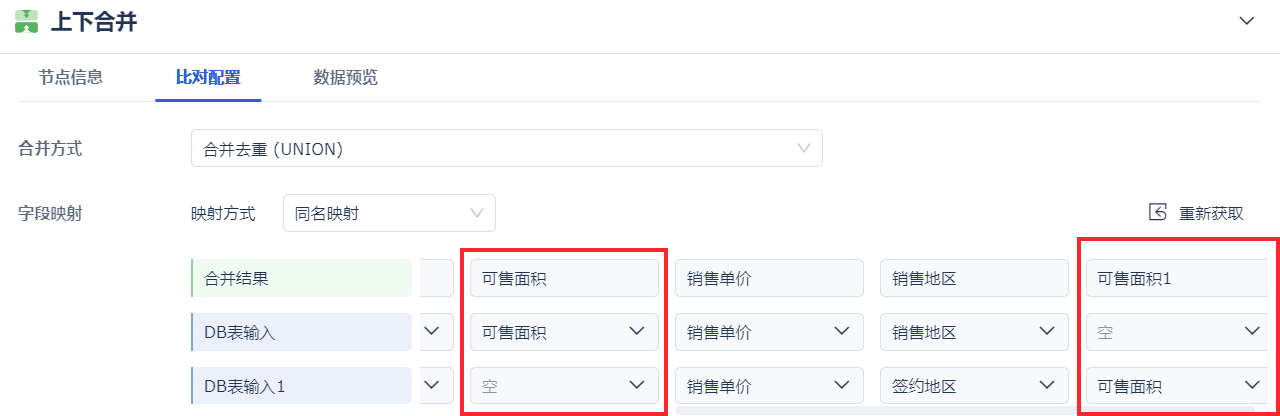Viewport: 1280px width, 416px height.
Task: Click the 合并结果 row label
Action: point(301,279)
